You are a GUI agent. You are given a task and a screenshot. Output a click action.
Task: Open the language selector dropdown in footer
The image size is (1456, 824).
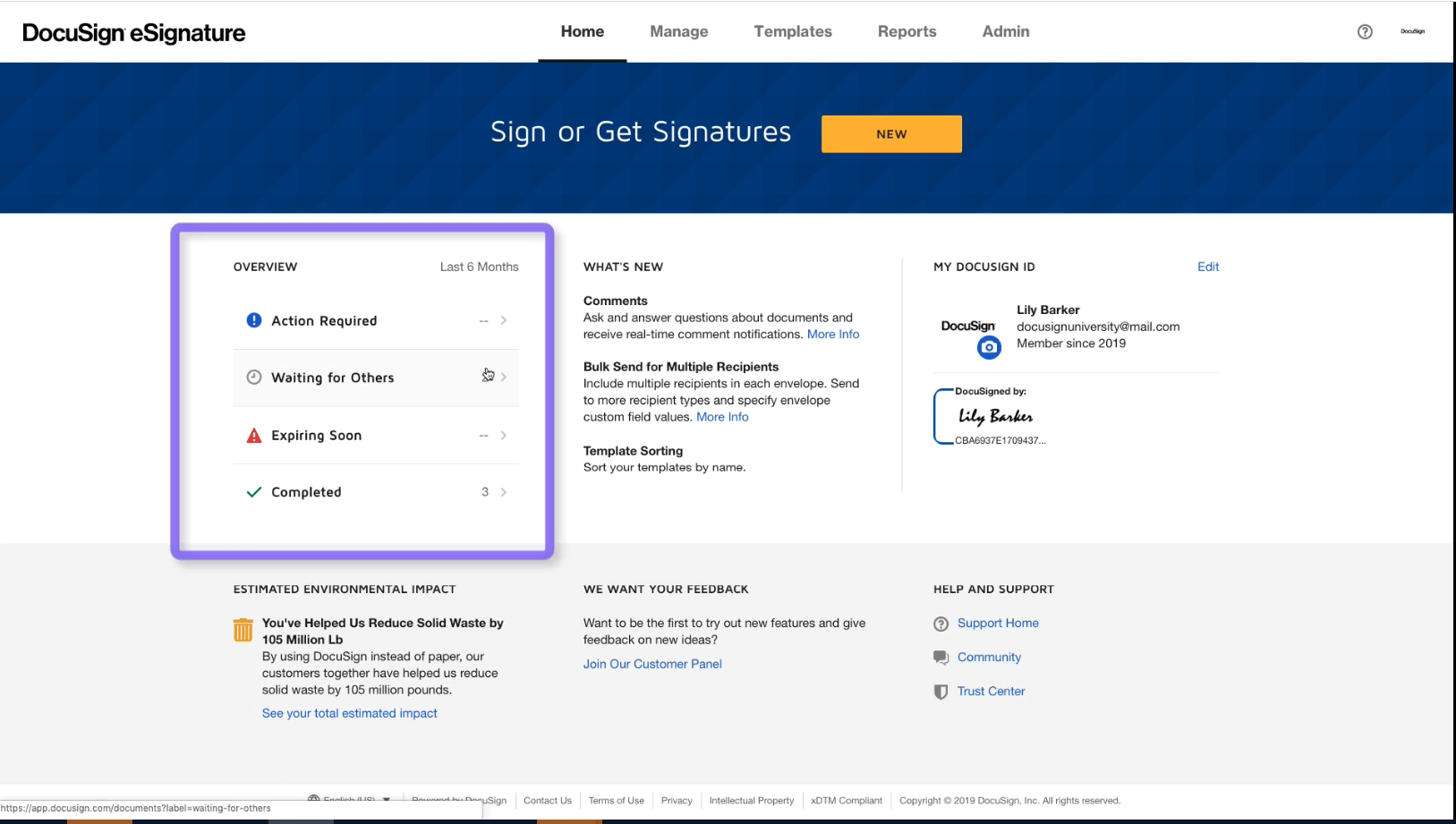pyautogui.click(x=350, y=799)
